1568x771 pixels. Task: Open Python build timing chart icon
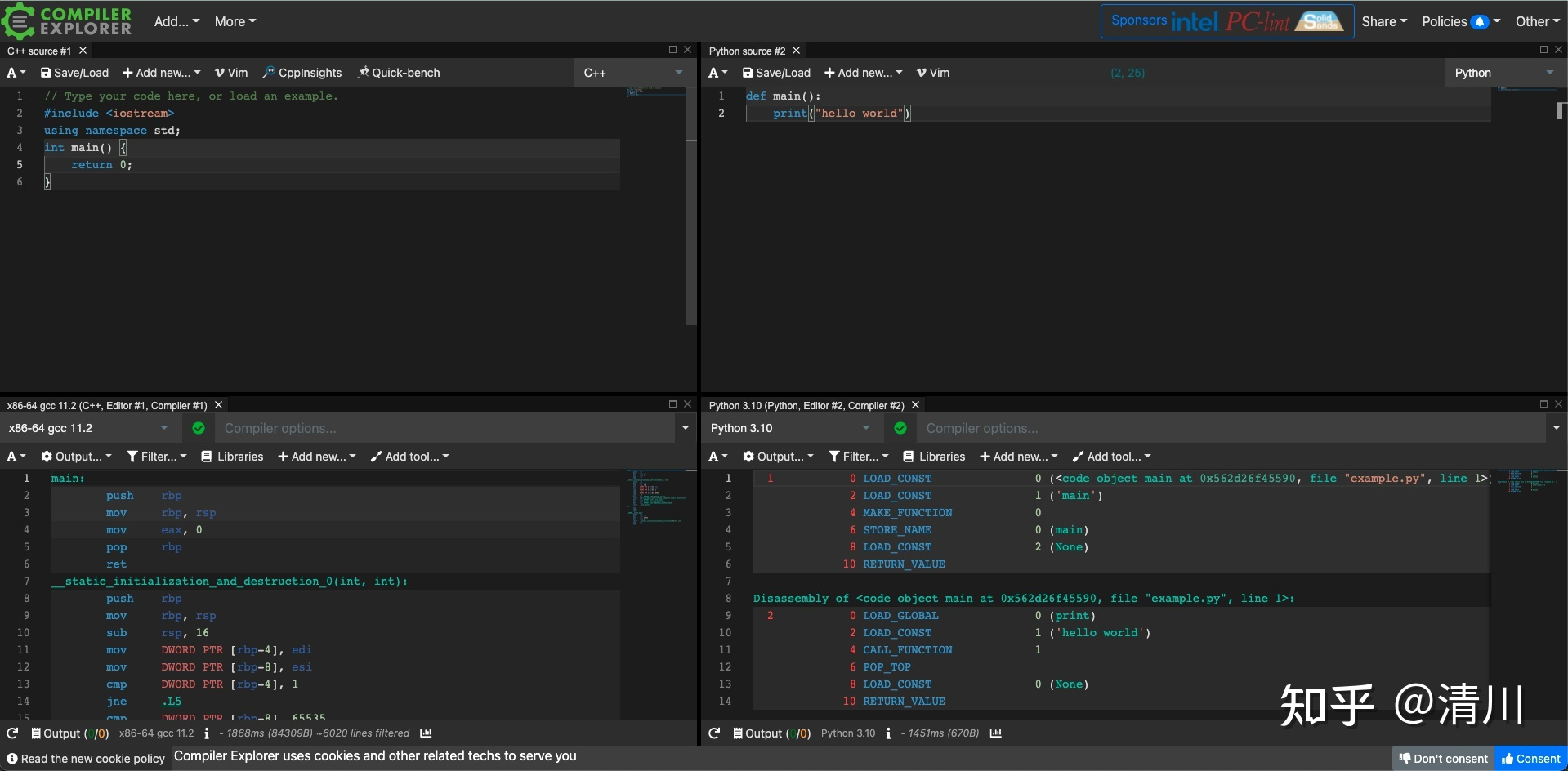click(x=995, y=733)
